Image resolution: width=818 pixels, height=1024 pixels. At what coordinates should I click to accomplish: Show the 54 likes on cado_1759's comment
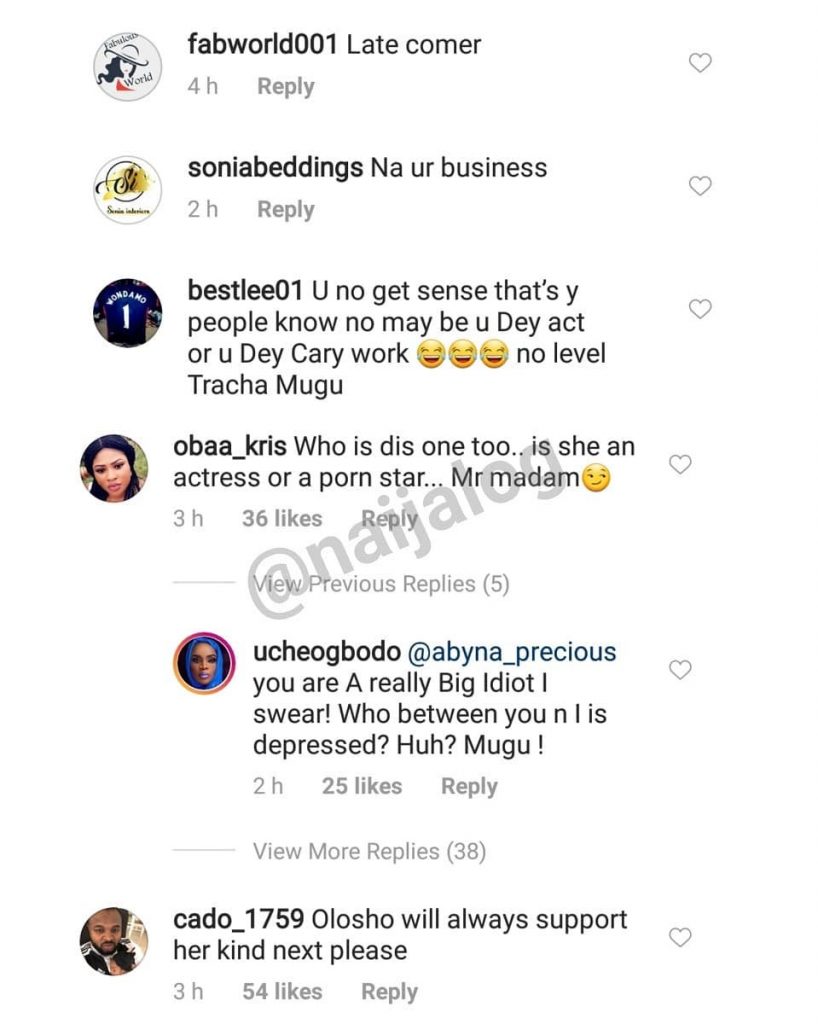point(282,992)
